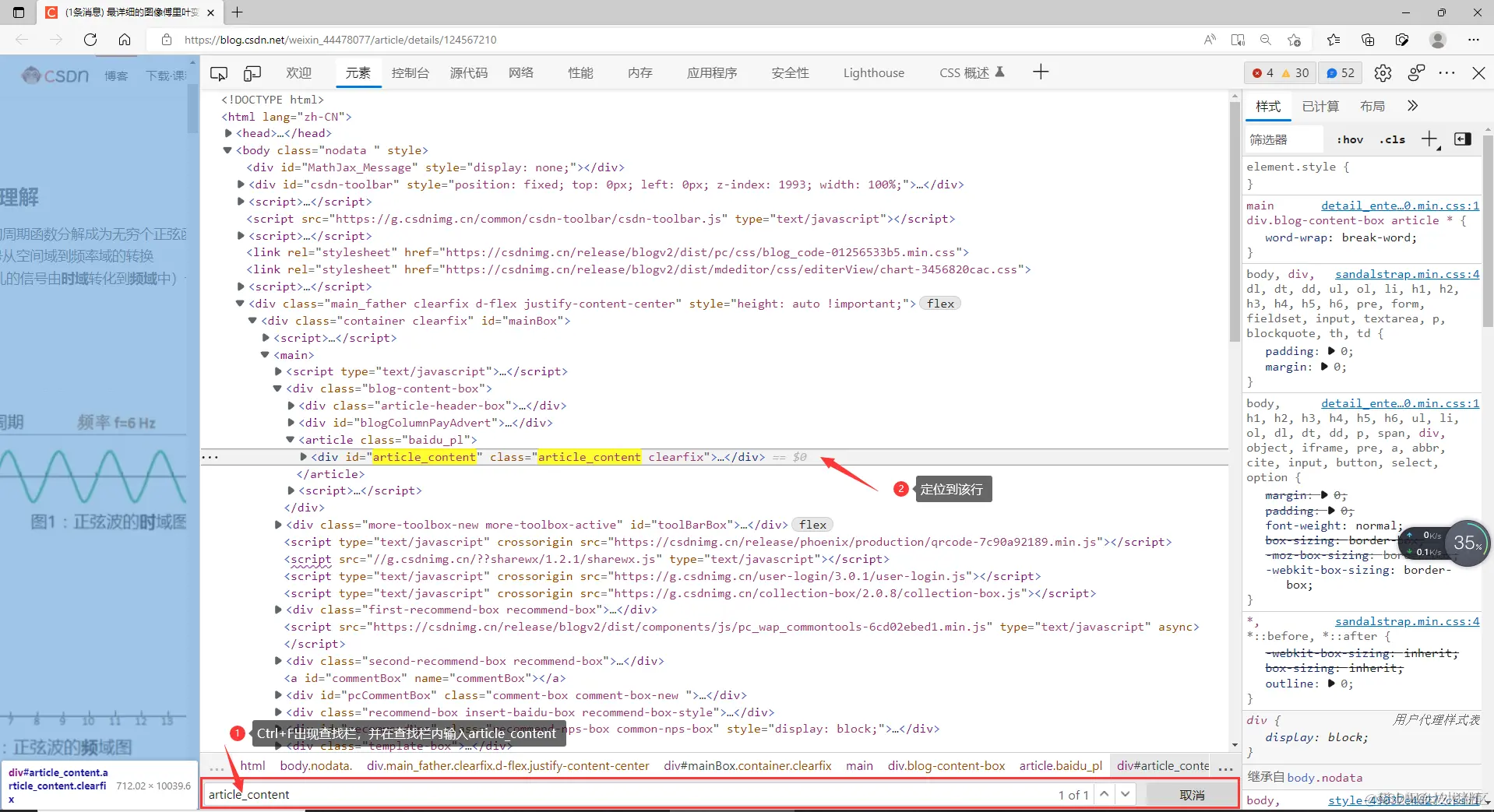Add this page to favorites star icon

click(x=1295, y=40)
